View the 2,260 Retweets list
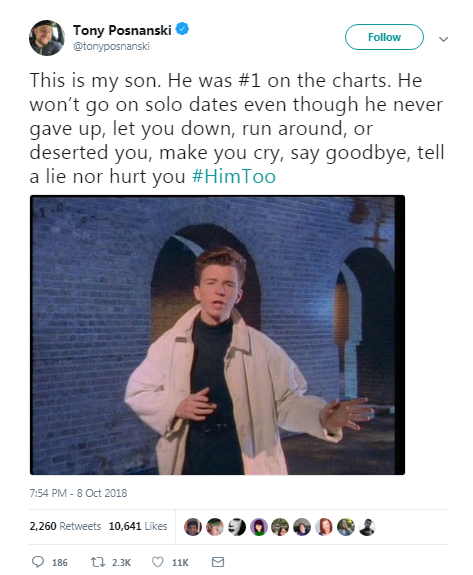 (x=65, y=526)
